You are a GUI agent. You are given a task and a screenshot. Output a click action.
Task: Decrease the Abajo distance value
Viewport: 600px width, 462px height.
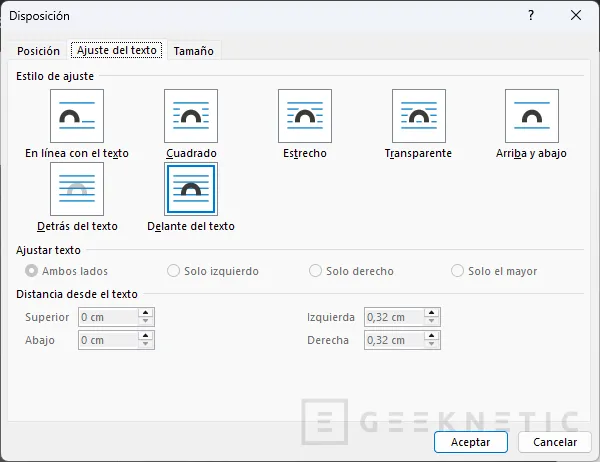click(x=145, y=344)
